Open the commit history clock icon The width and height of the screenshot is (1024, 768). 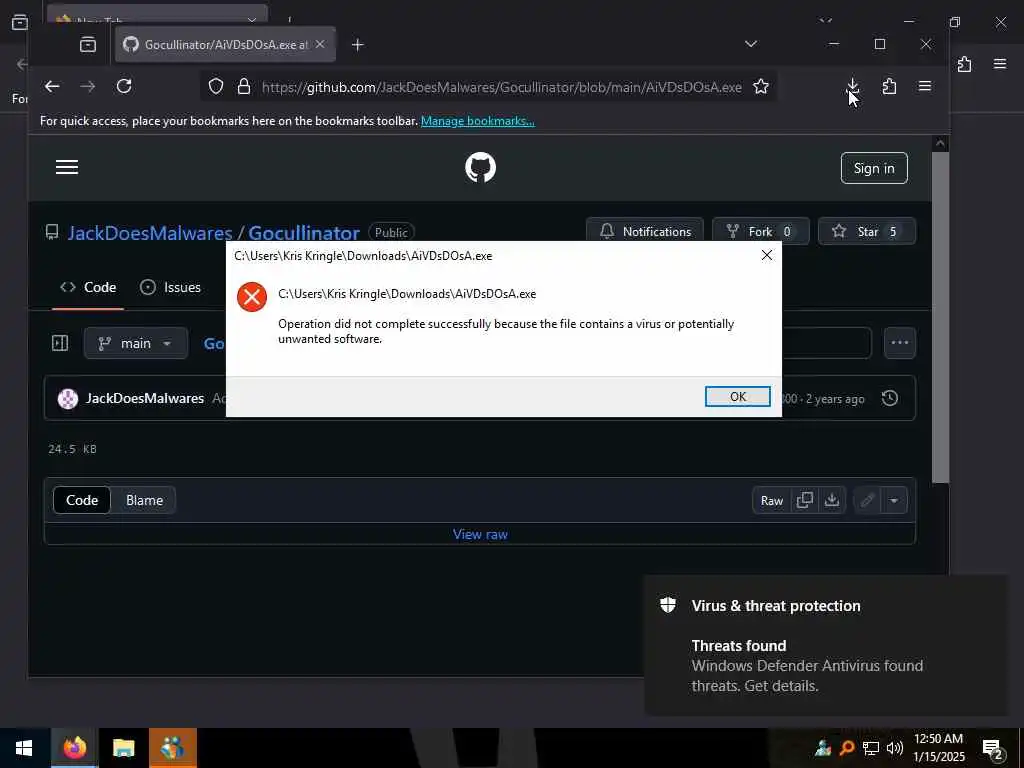[889, 398]
